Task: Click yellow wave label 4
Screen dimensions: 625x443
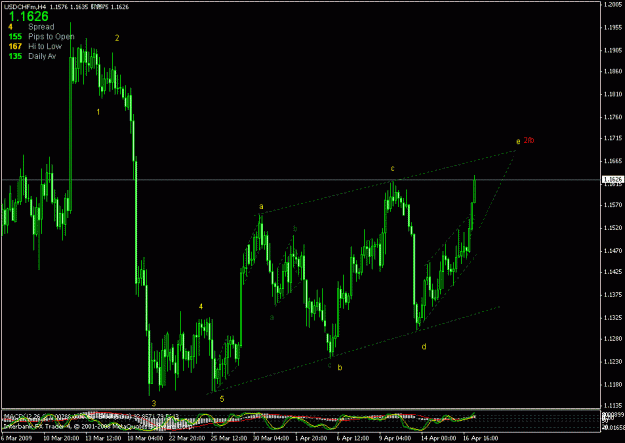Action: coord(201,307)
